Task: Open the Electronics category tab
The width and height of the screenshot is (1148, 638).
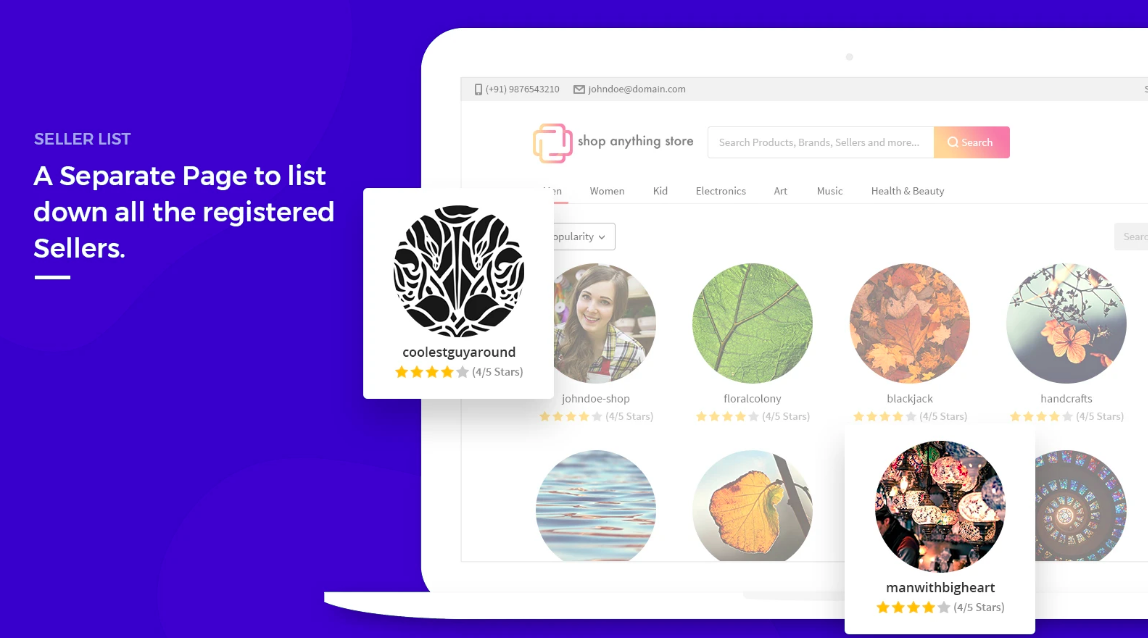Action: pos(720,191)
